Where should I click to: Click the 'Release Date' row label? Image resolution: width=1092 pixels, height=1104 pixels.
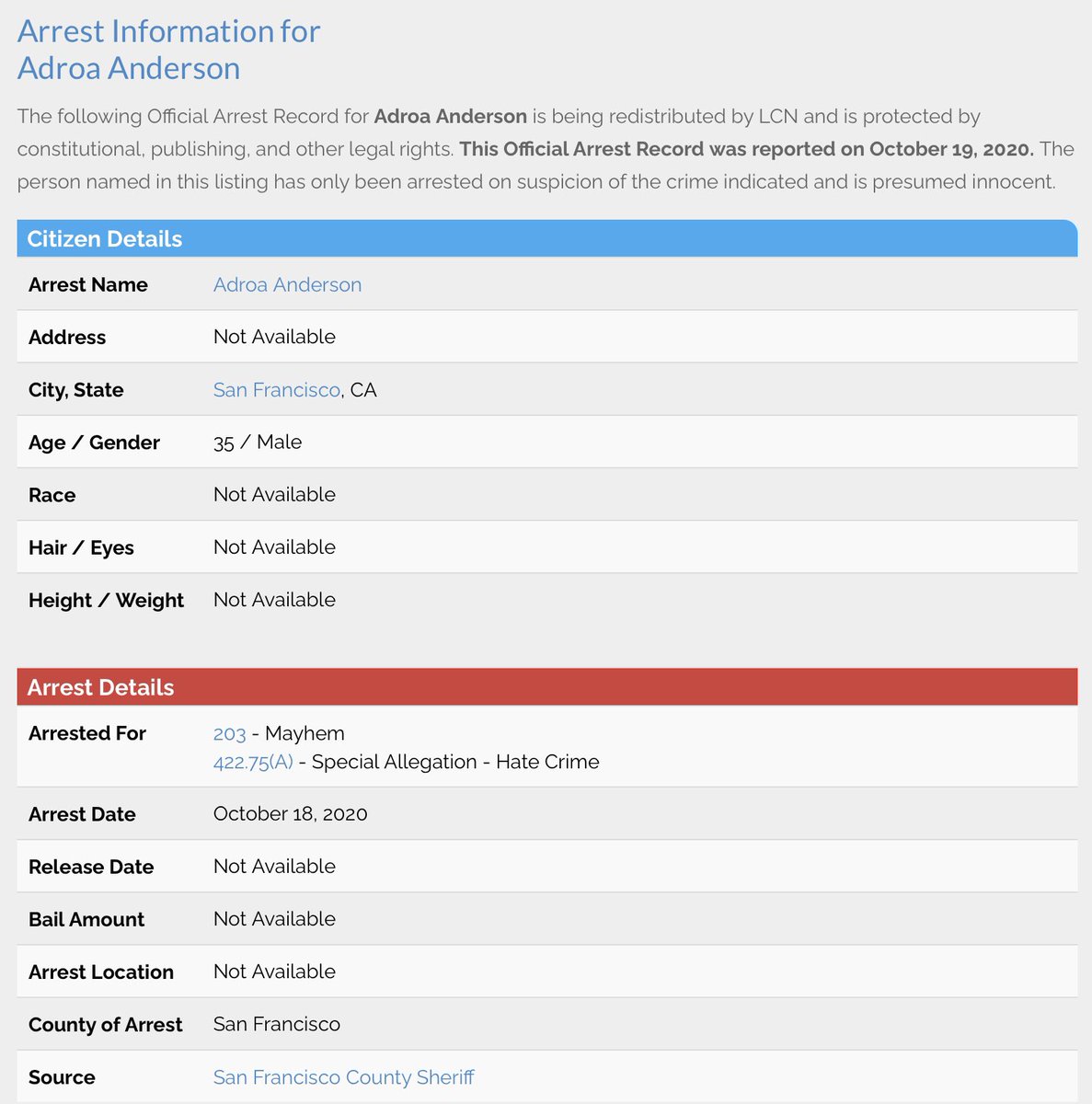[91, 867]
